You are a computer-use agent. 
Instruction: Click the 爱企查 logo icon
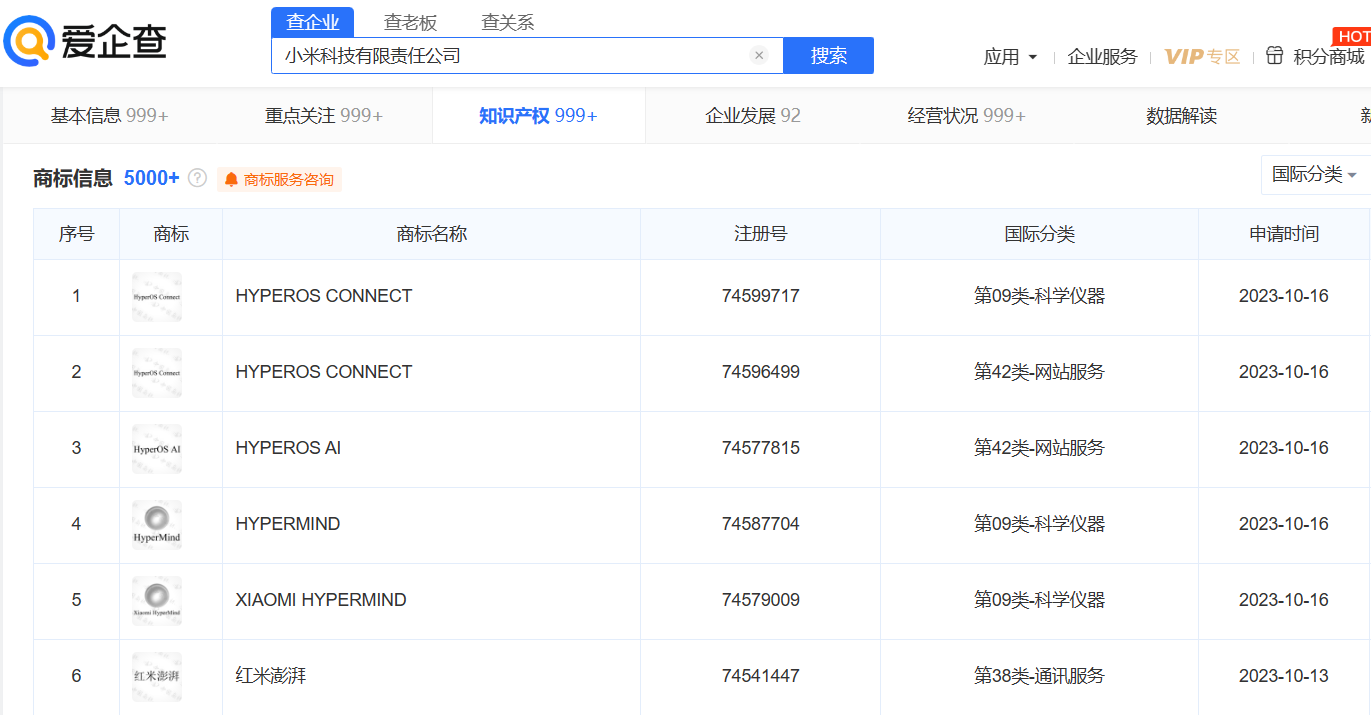[x=28, y=42]
